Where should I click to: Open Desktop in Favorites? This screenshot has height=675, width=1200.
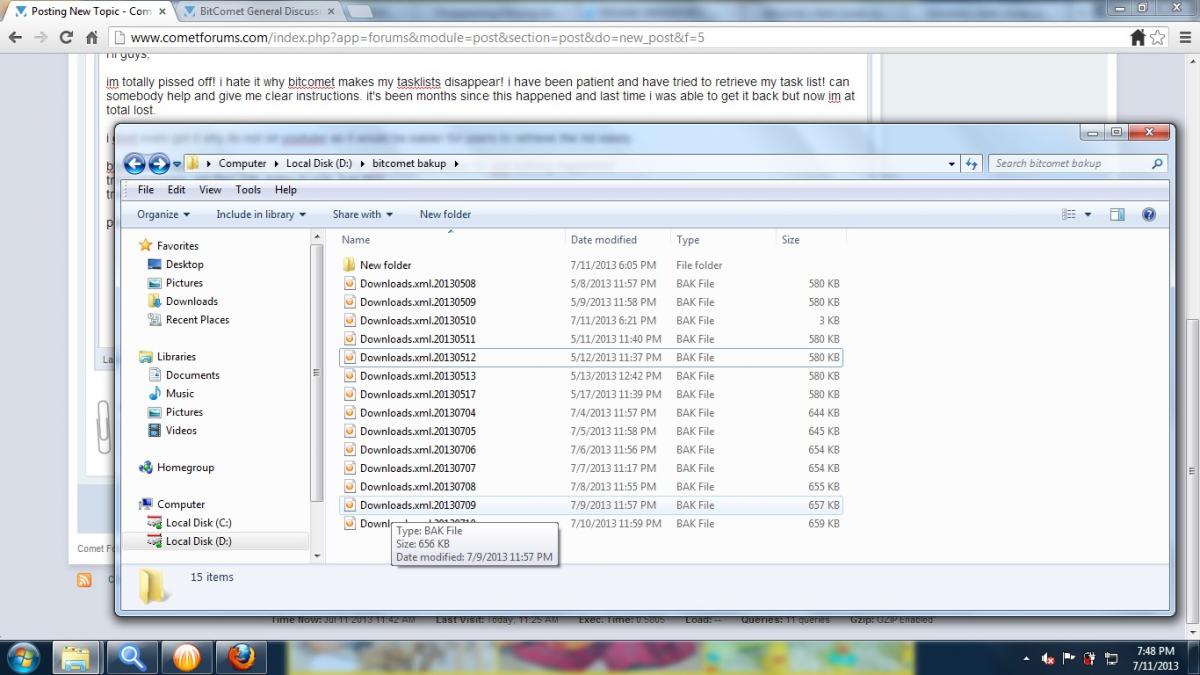(x=184, y=264)
